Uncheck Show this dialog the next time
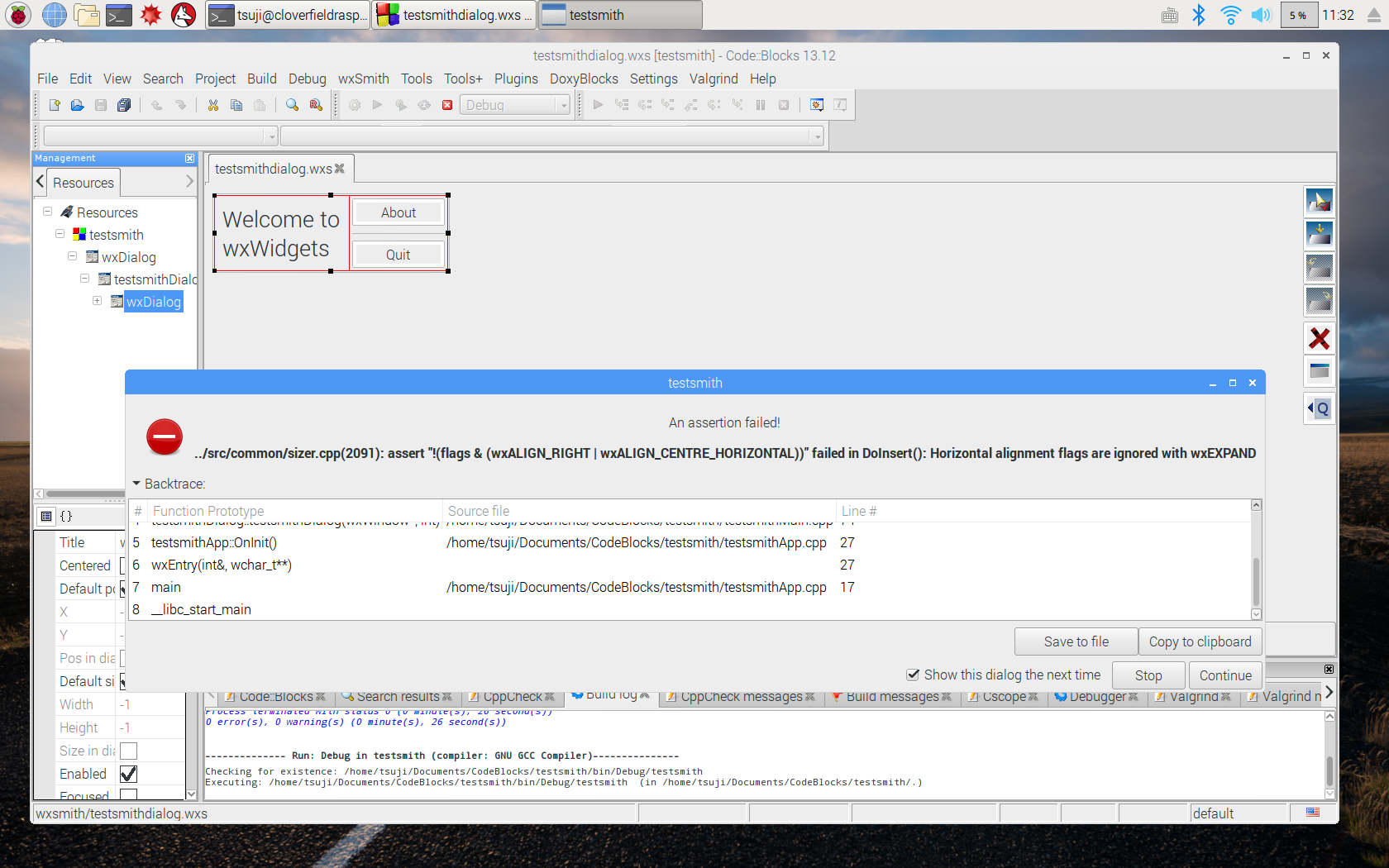The width and height of the screenshot is (1389, 868). tap(913, 675)
